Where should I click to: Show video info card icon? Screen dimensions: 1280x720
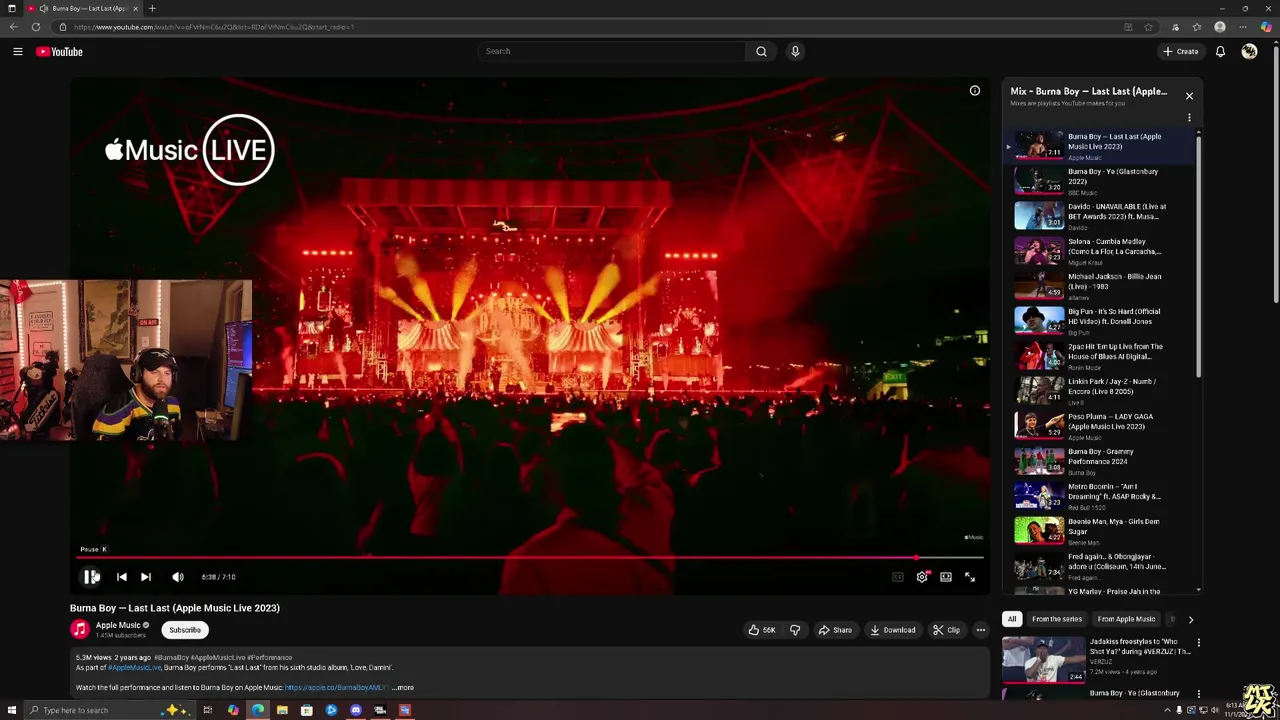tap(975, 91)
